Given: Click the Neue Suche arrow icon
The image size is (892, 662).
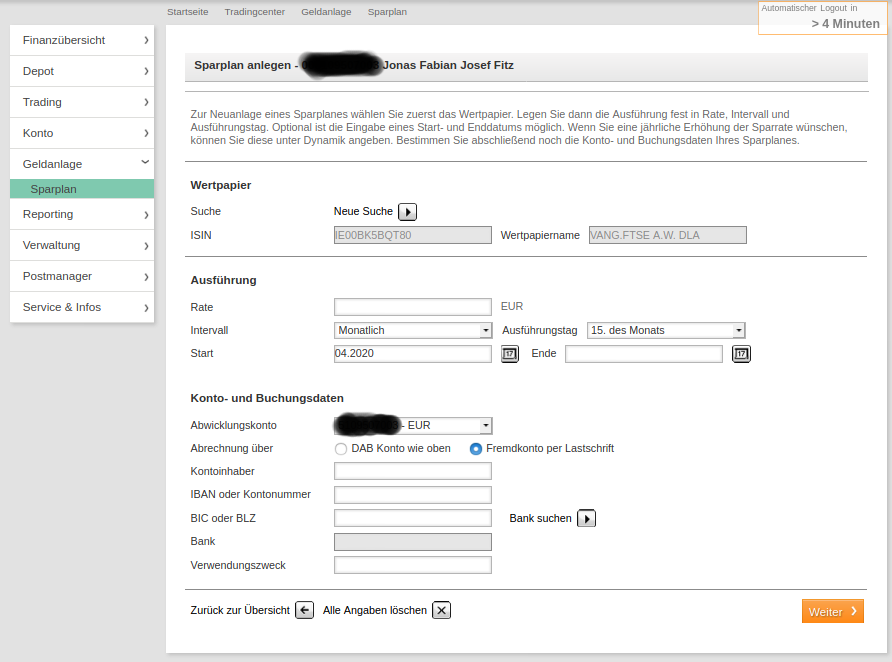Looking at the screenshot, I should (x=407, y=212).
